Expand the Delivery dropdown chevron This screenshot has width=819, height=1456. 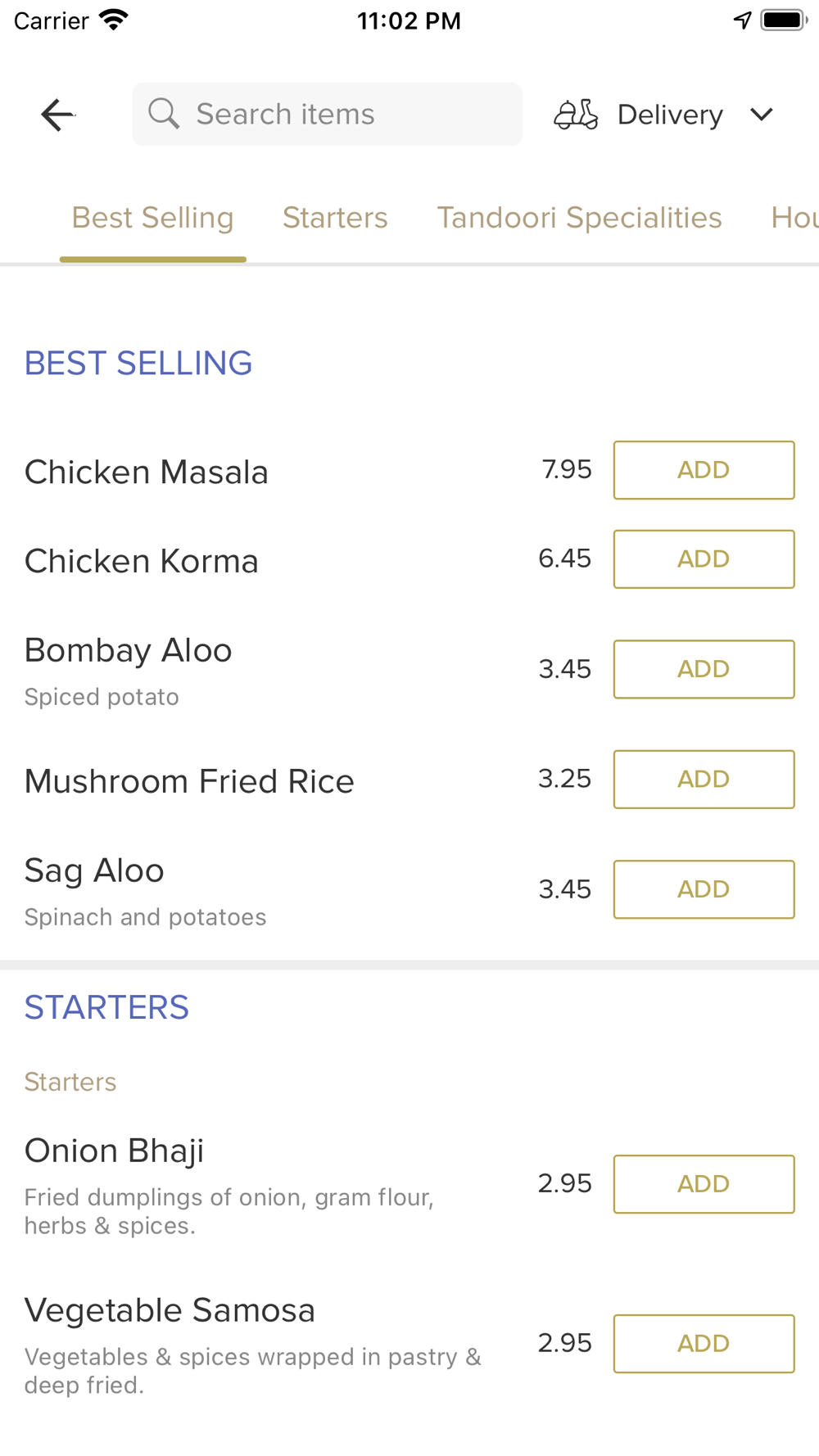(762, 115)
